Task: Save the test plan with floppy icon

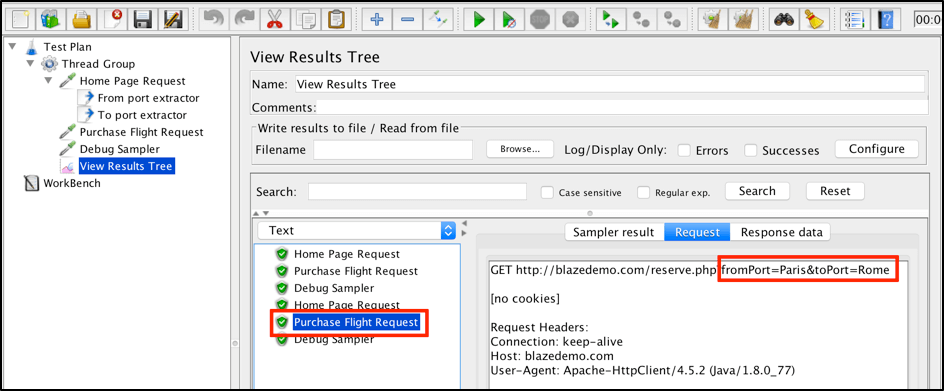Action: 143,19
